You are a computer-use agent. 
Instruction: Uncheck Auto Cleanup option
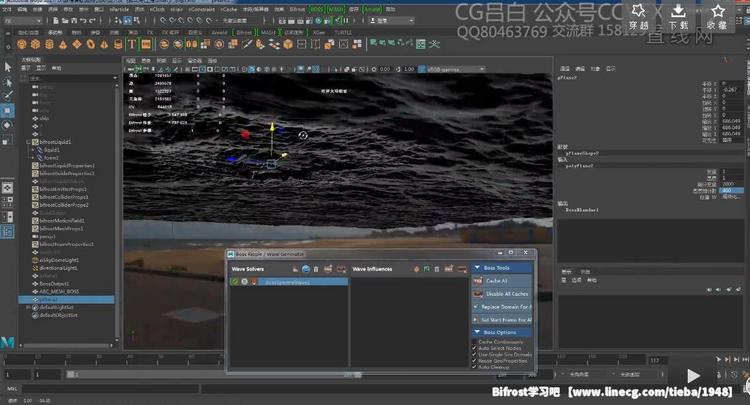(x=474, y=367)
